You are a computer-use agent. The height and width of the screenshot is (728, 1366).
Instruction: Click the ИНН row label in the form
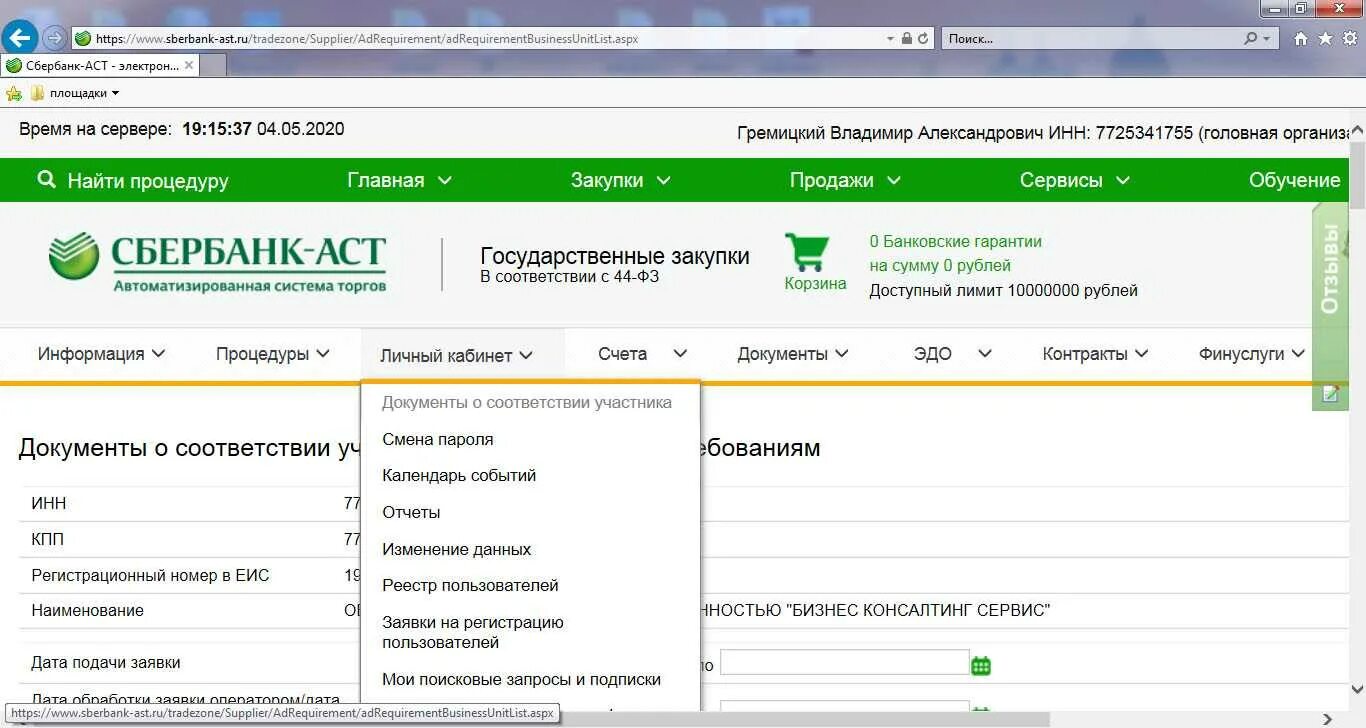point(49,504)
